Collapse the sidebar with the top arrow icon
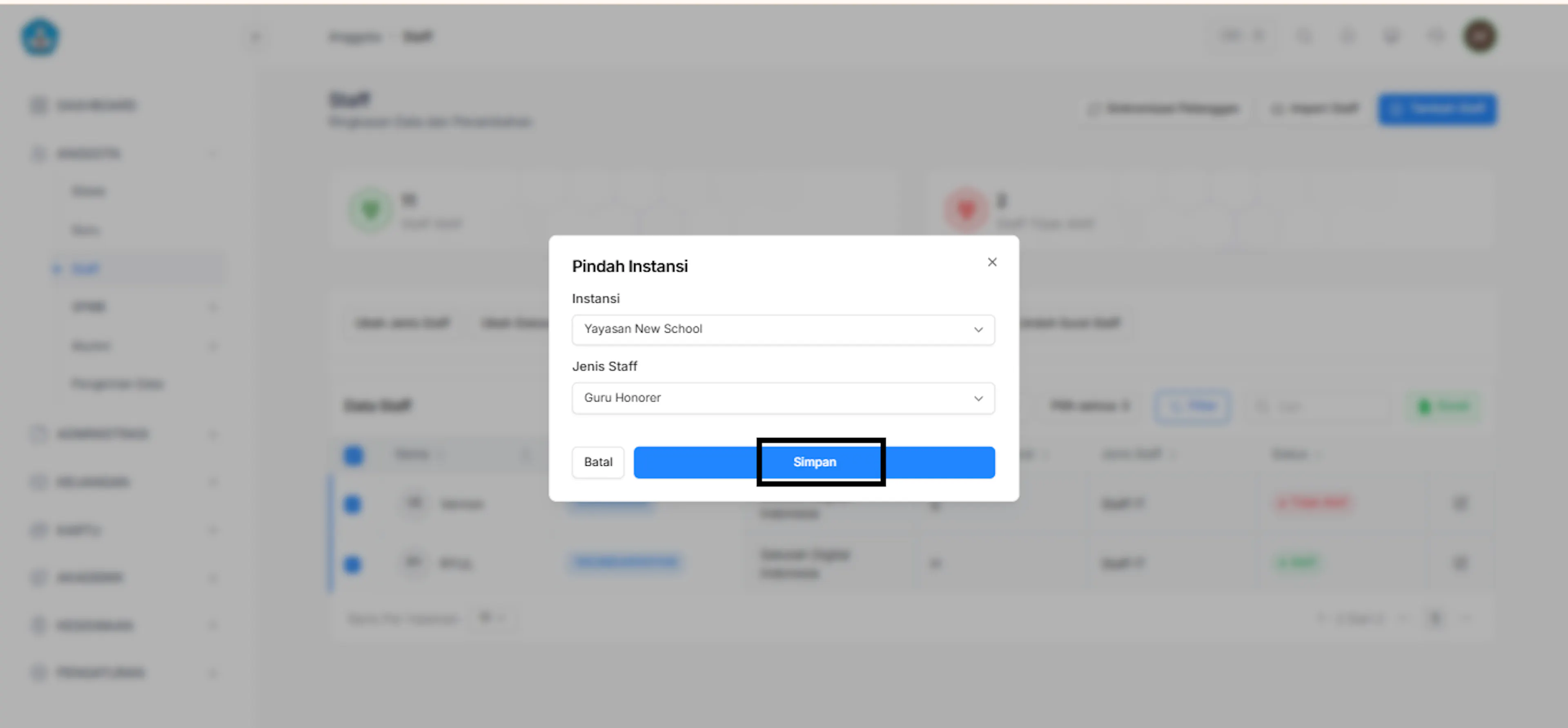 coord(256,37)
